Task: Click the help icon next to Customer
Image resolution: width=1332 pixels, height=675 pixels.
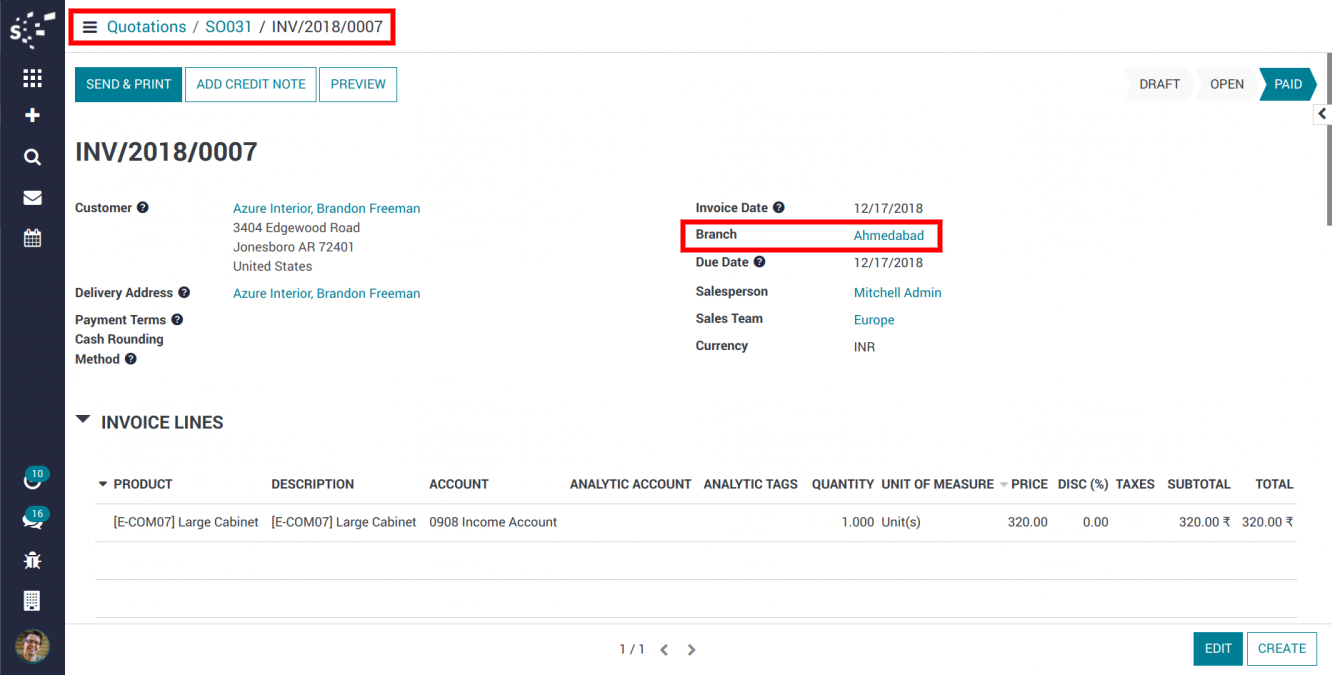Action: [142, 208]
